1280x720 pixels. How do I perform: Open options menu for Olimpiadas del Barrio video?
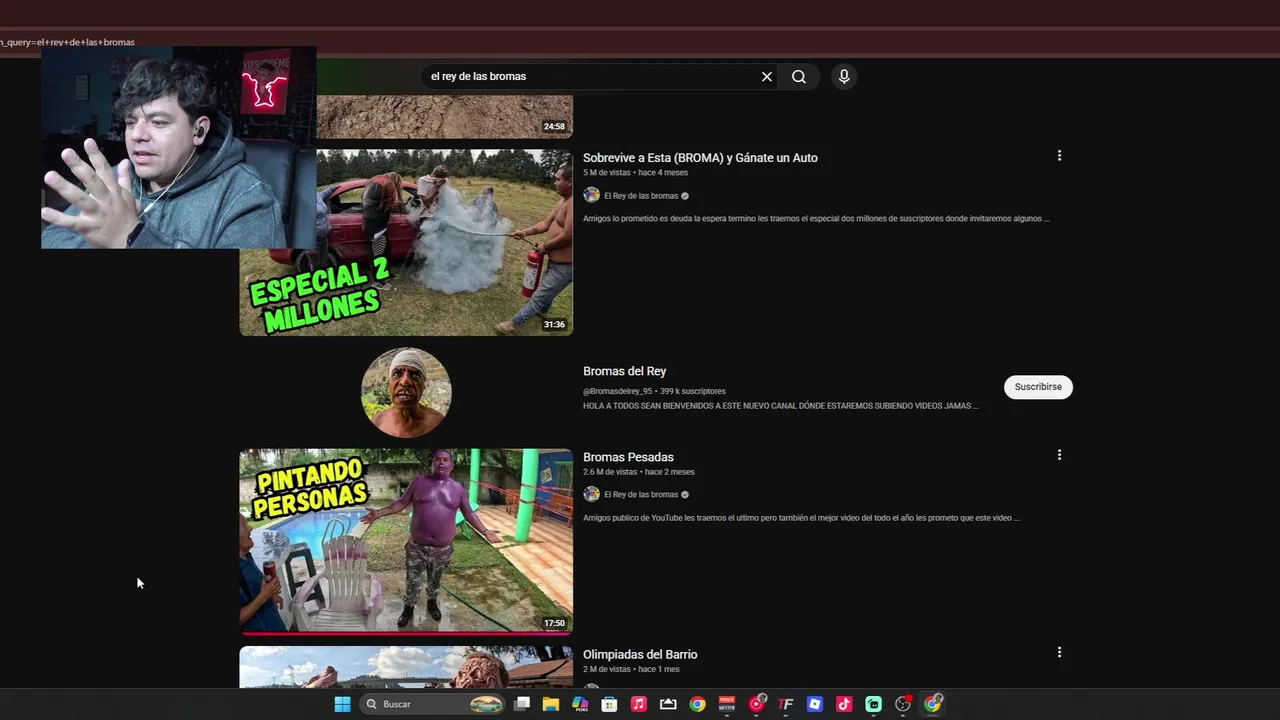click(x=1059, y=652)
